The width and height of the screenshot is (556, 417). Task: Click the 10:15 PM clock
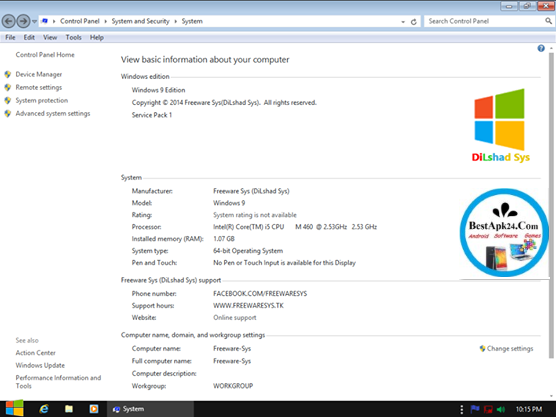tap(529, 409)
